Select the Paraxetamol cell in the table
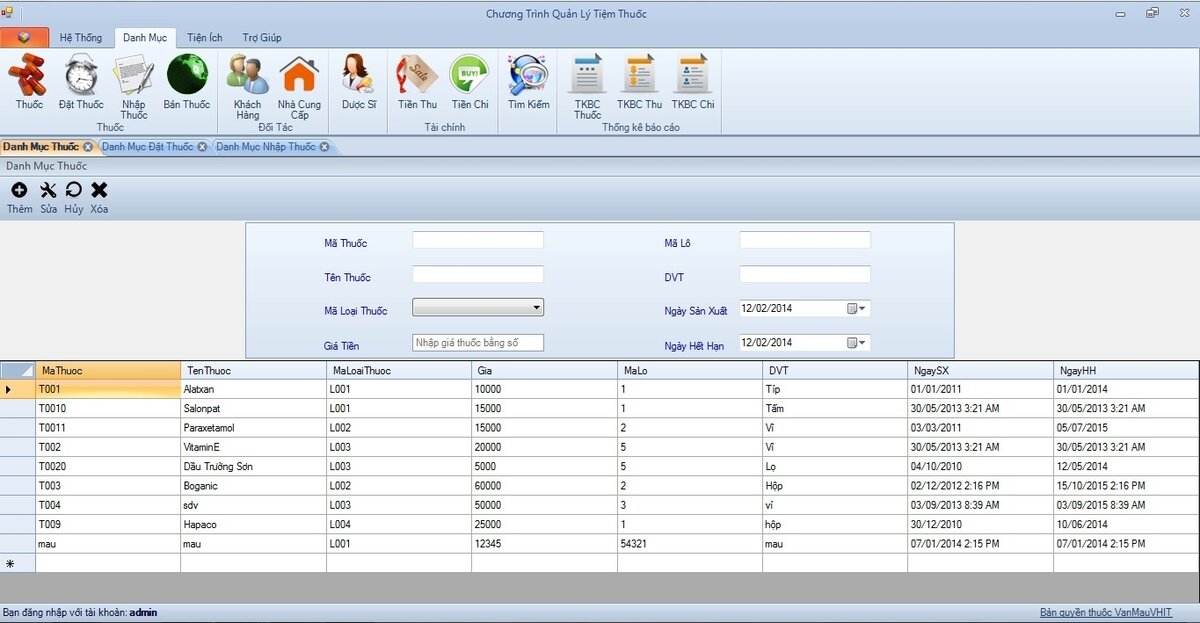1200x623 pixels. click(x=254, y=427)
